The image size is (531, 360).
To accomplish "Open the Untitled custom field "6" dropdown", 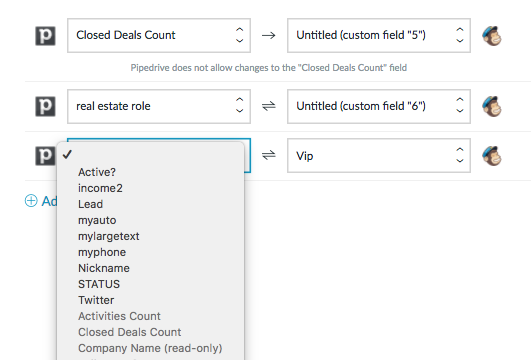I will [x=379, y=106].
